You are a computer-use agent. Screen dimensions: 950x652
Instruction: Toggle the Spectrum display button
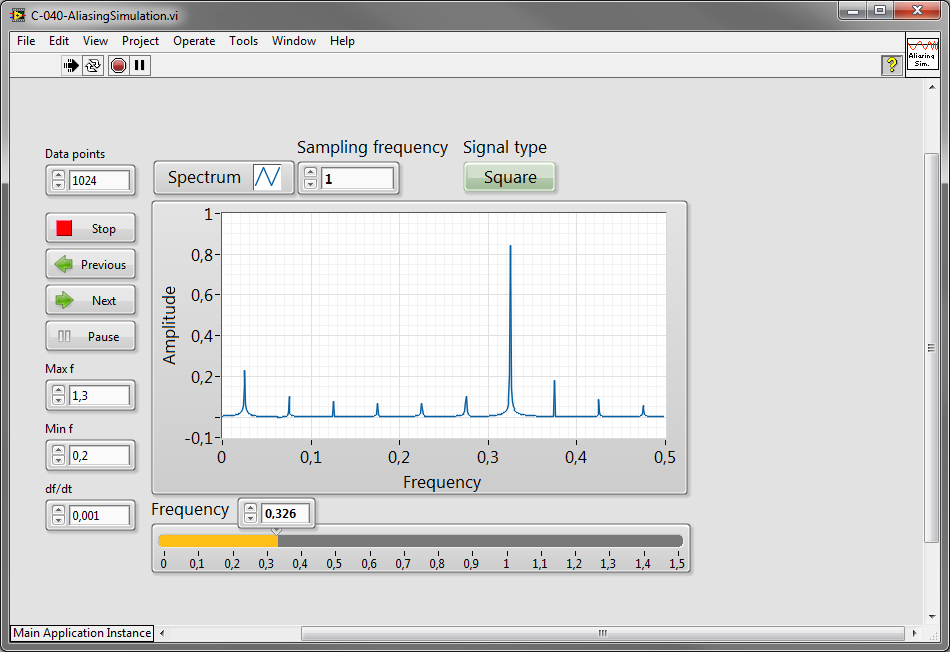pyautogui.click(x=224, y=178)
